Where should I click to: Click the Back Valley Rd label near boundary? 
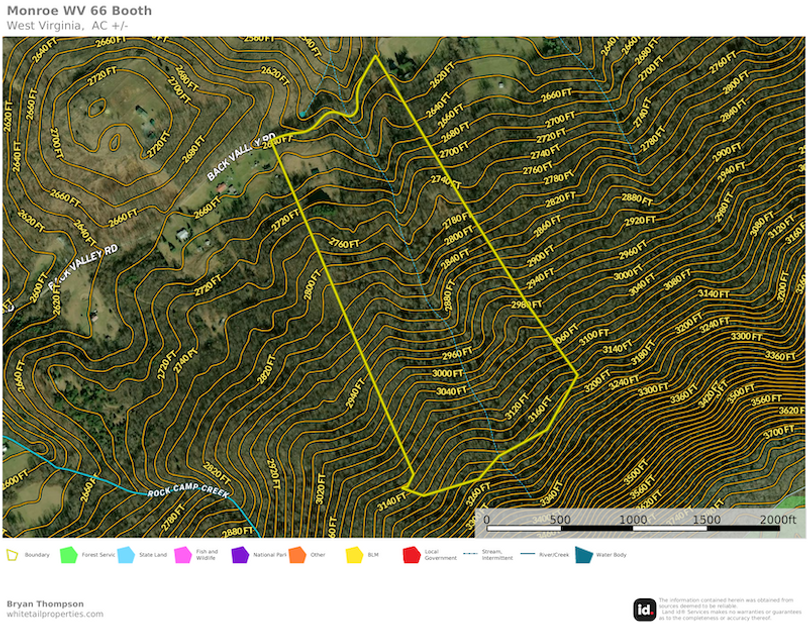240,158
